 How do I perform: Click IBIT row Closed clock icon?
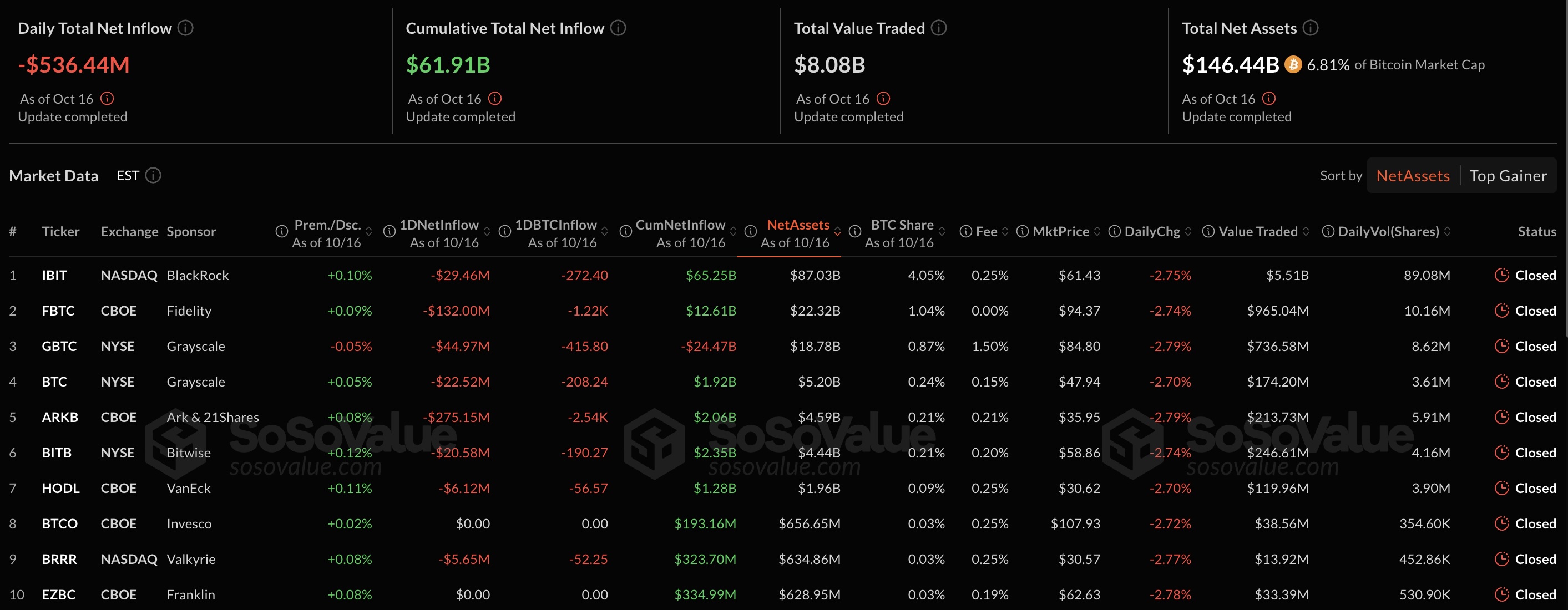1501,275
